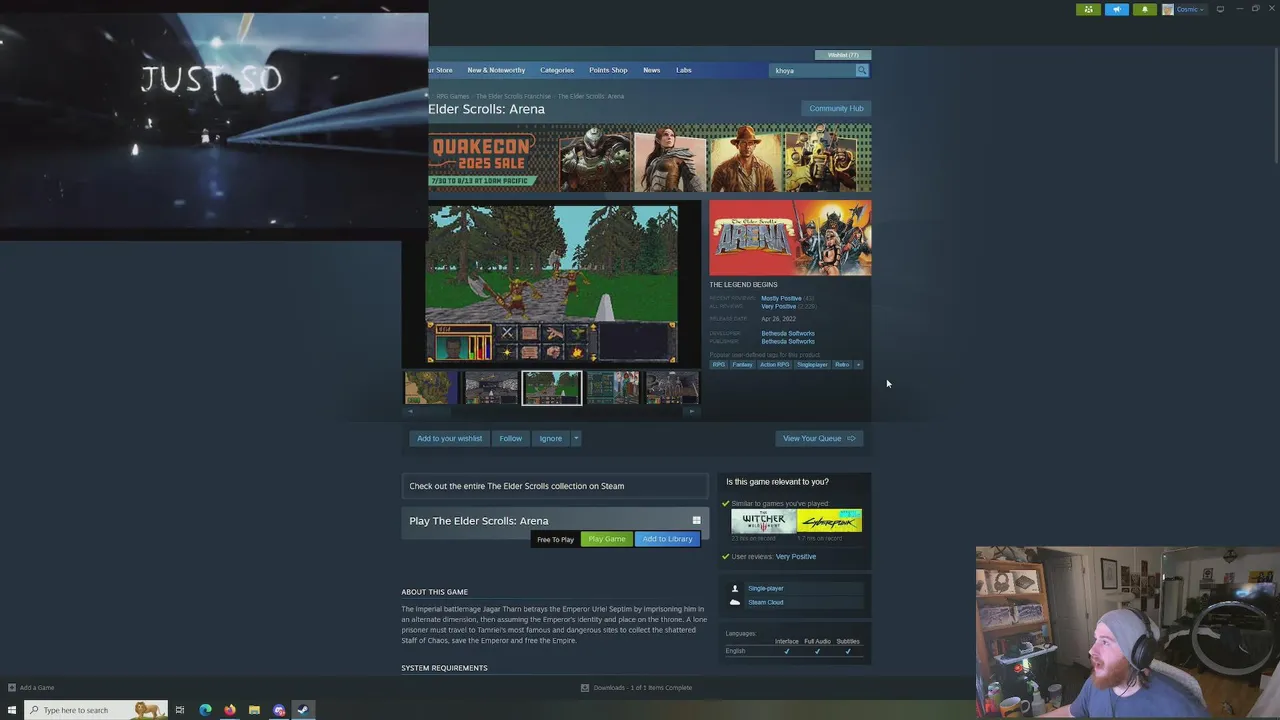Click View Your Queue button
The image size is (1280, 720).
(x=819, y=438)
